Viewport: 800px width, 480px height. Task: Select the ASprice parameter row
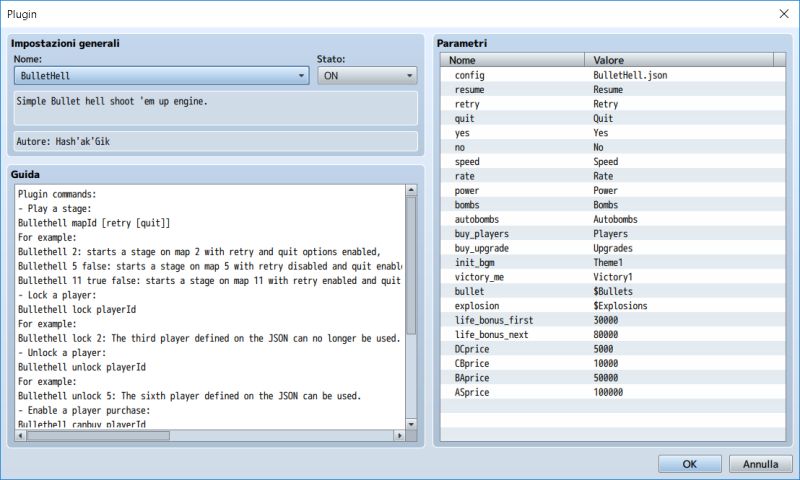click(613, 392)
